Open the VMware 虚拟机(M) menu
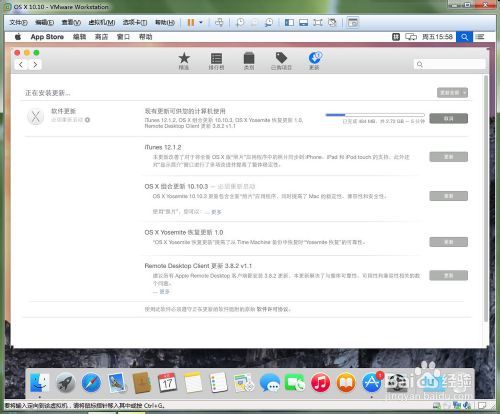The image size is (500, 414). [102, 22]
